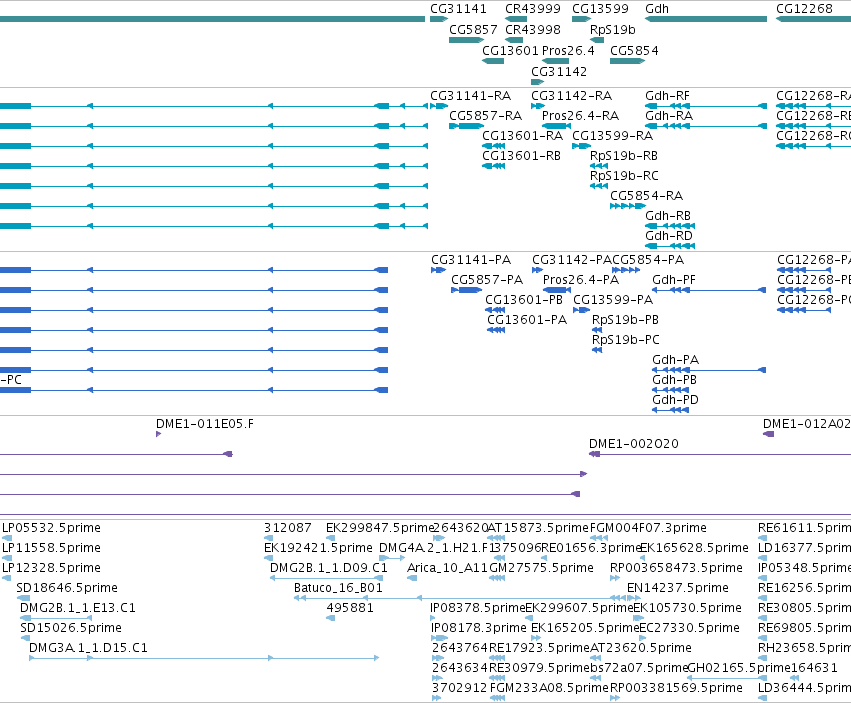The height and width of the screenshot is (703, 851).
Task: Click the Pros26.4-RA transcript label
Action: tap(580, 116)
